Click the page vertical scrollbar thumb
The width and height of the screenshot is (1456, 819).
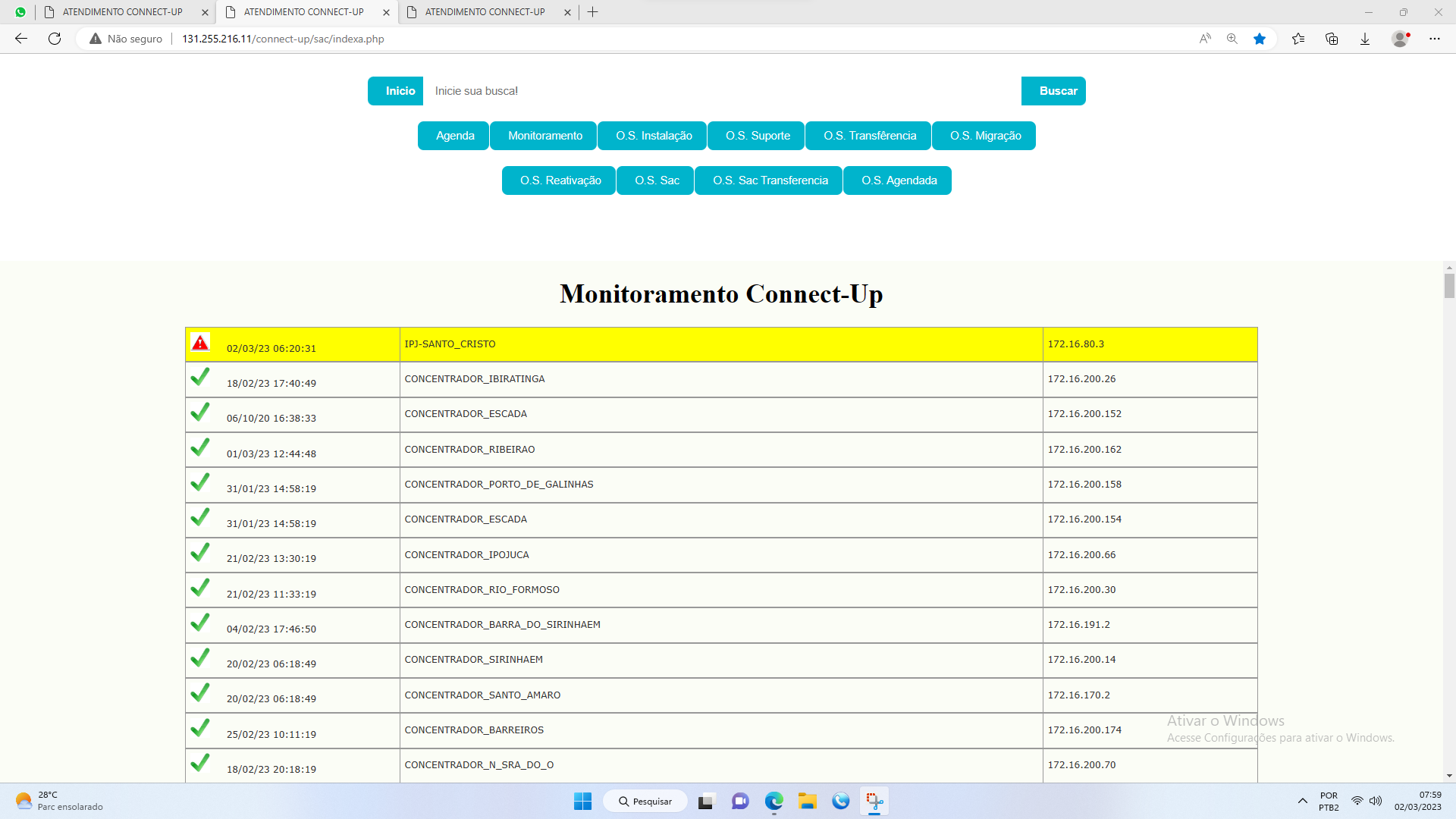pyautogui.click(x=1449, y=286)
